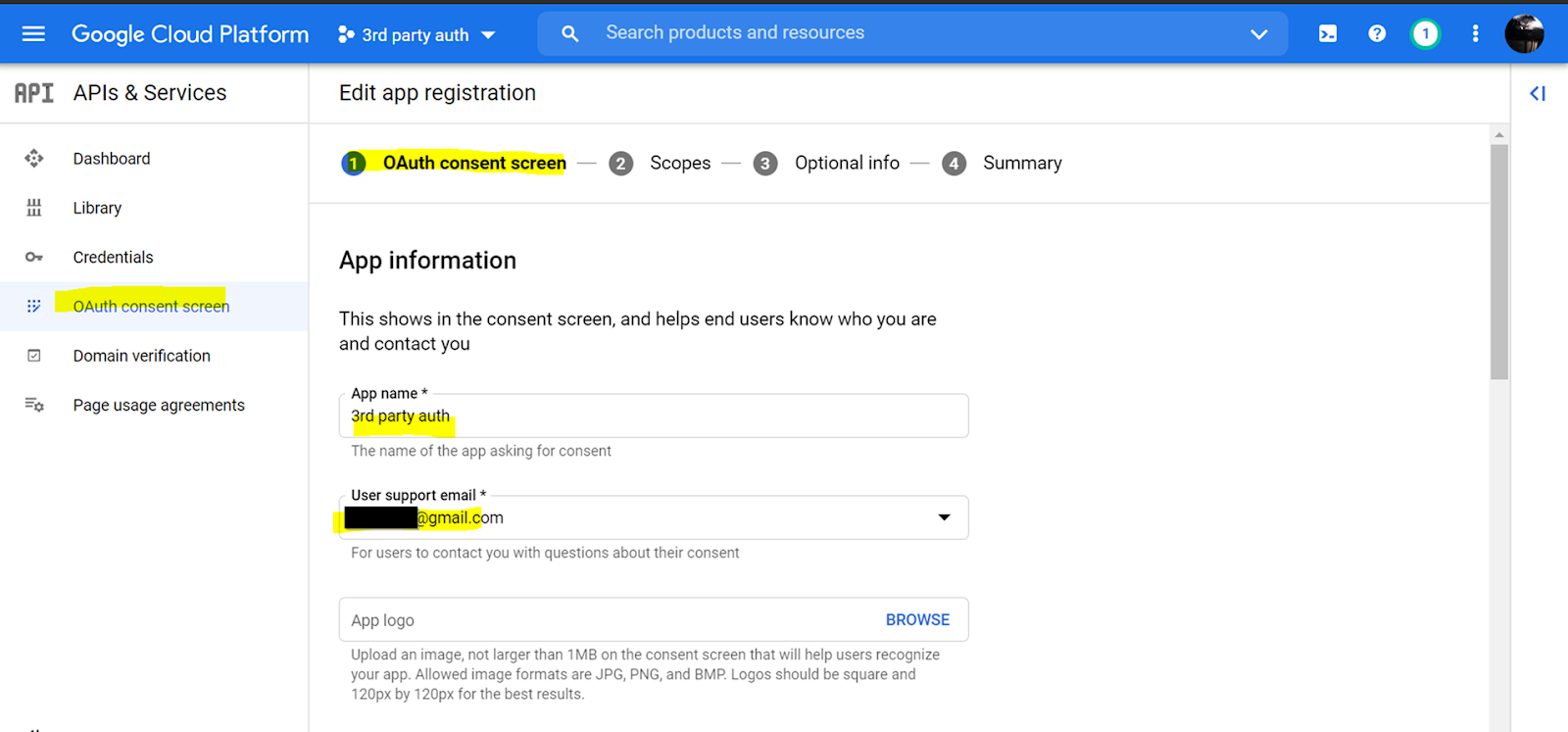Click the App logo file field
The image size is (1568, 732).
pos(654,619)
